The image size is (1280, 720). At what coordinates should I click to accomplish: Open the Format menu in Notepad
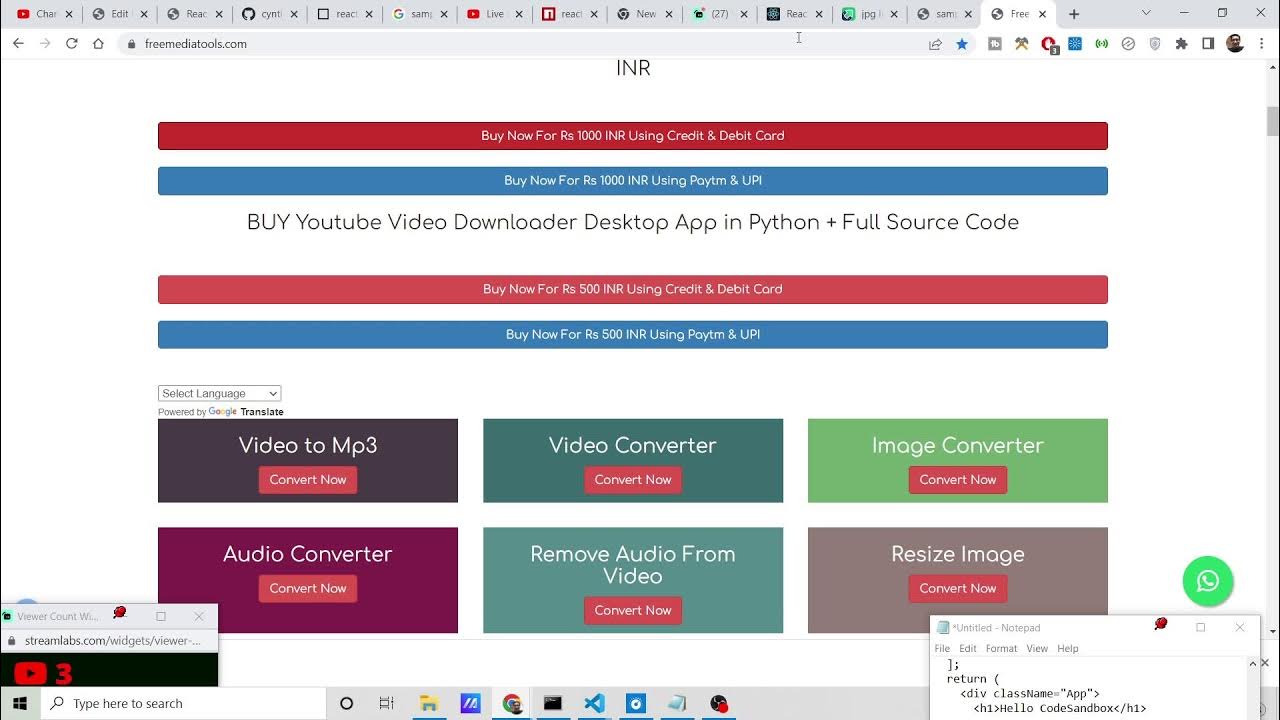(1001, 648)
